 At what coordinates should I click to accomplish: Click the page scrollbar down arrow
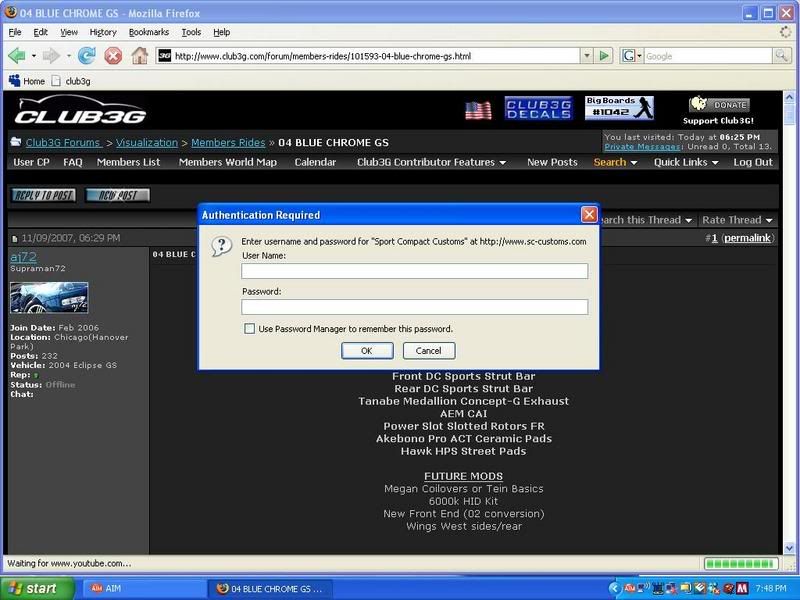[x=789, y=548]
